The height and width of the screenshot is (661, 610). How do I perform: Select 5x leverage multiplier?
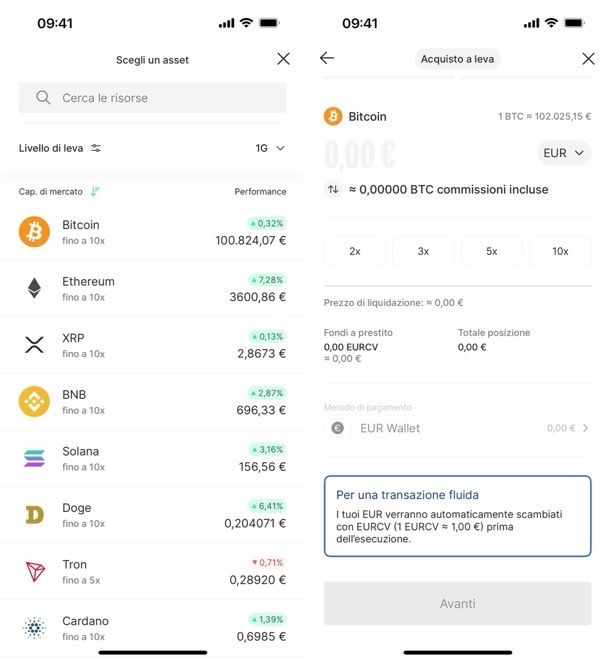(x=491, y=251)
